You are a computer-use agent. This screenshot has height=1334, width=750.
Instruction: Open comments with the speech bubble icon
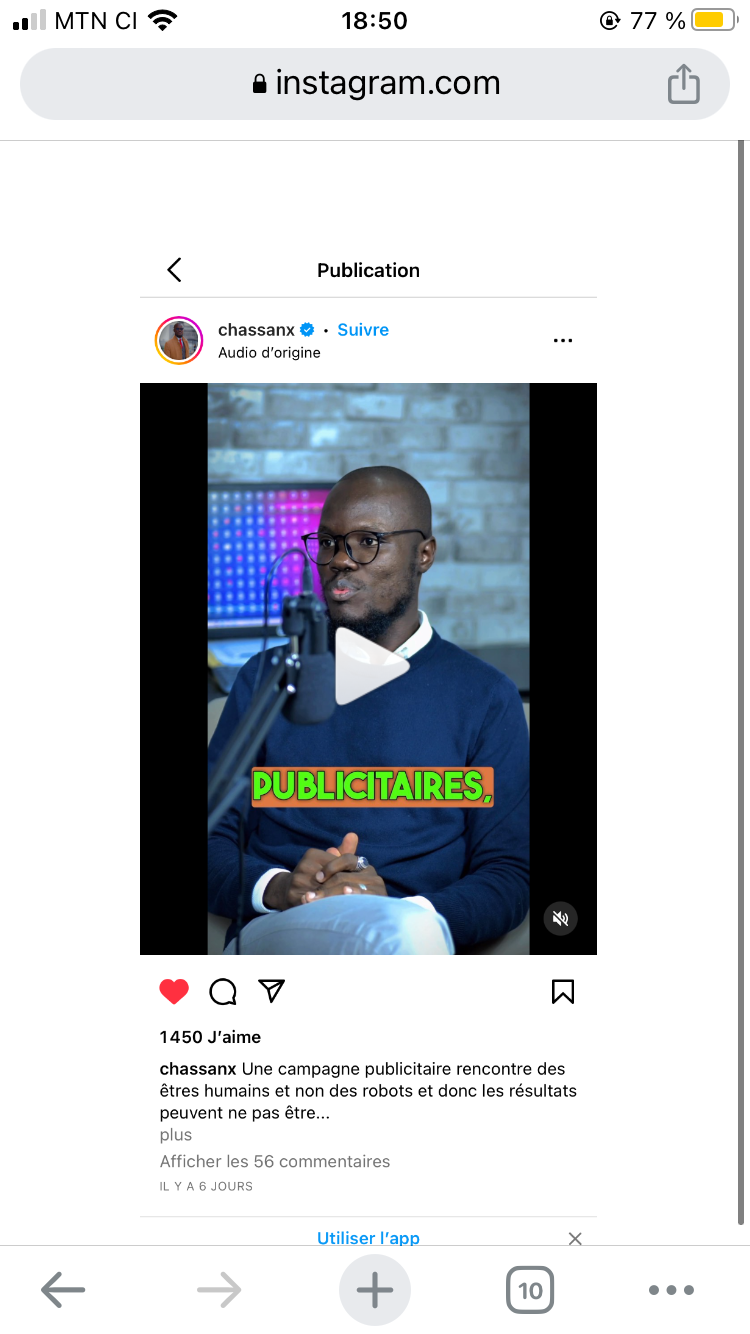coord(223,991)
